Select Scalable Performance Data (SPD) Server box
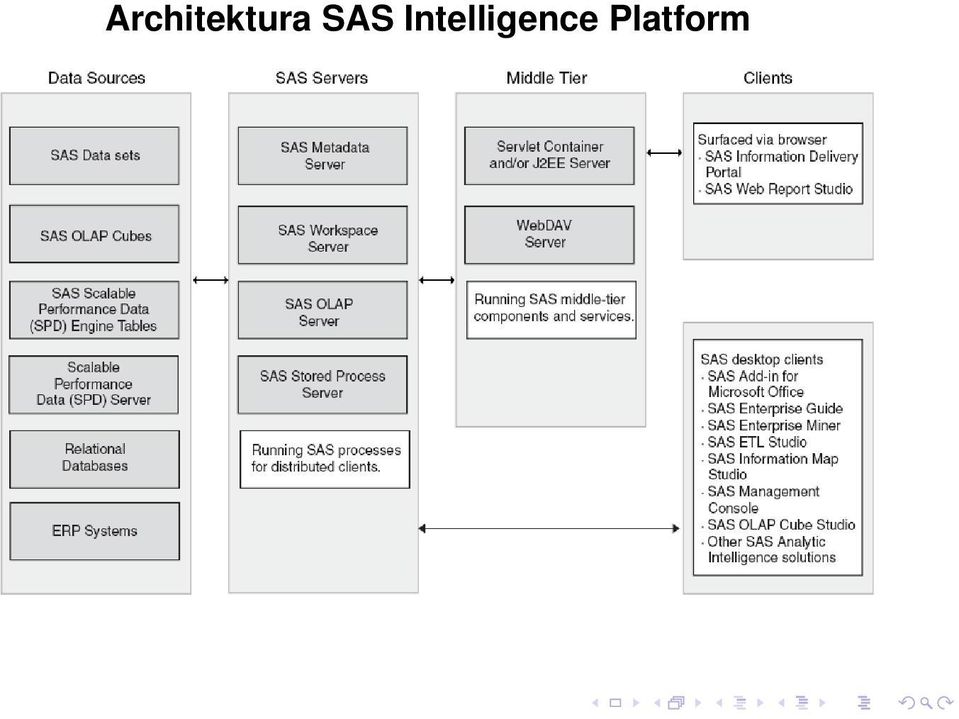Image resolution: width=959 pixels, height=719 pixels. tap(94, 385)
